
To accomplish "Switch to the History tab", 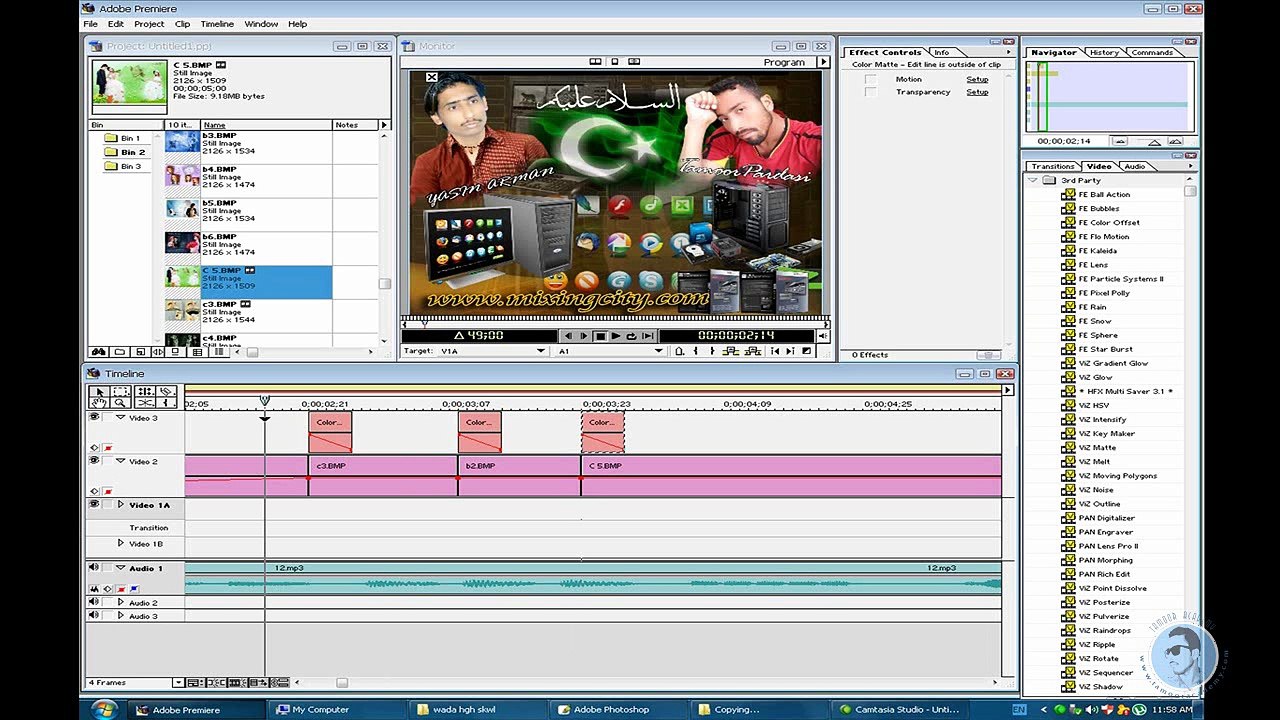I will (x=1104, y=52).
